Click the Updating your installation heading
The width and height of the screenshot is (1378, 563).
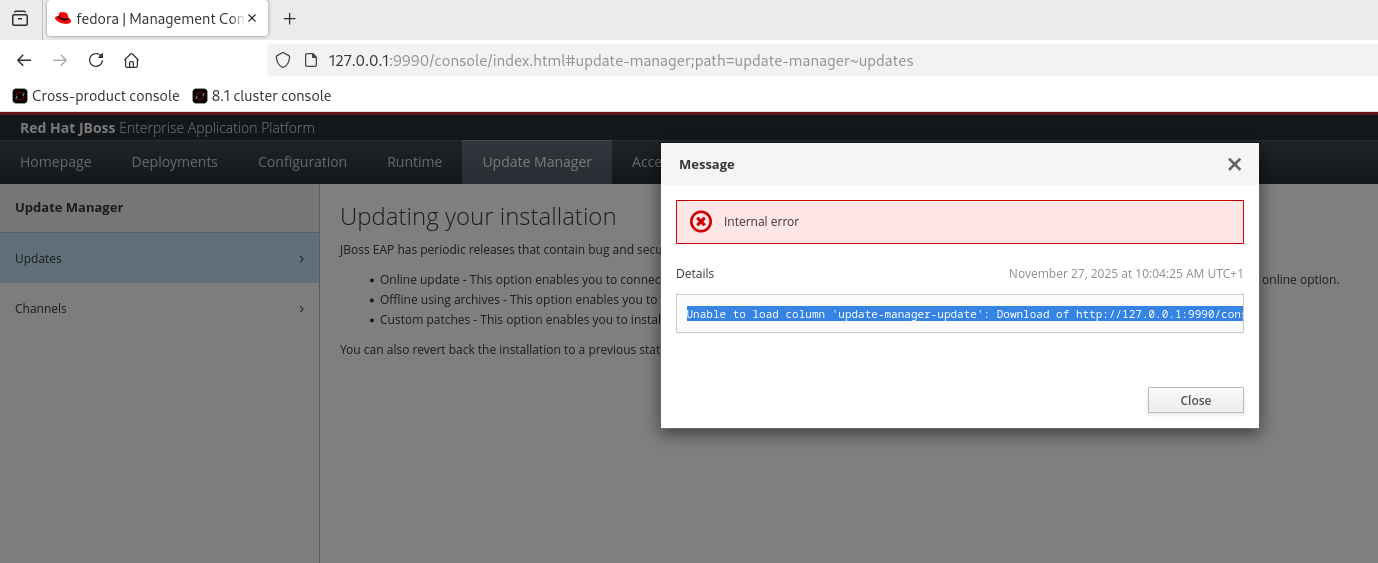coord(478,217)
